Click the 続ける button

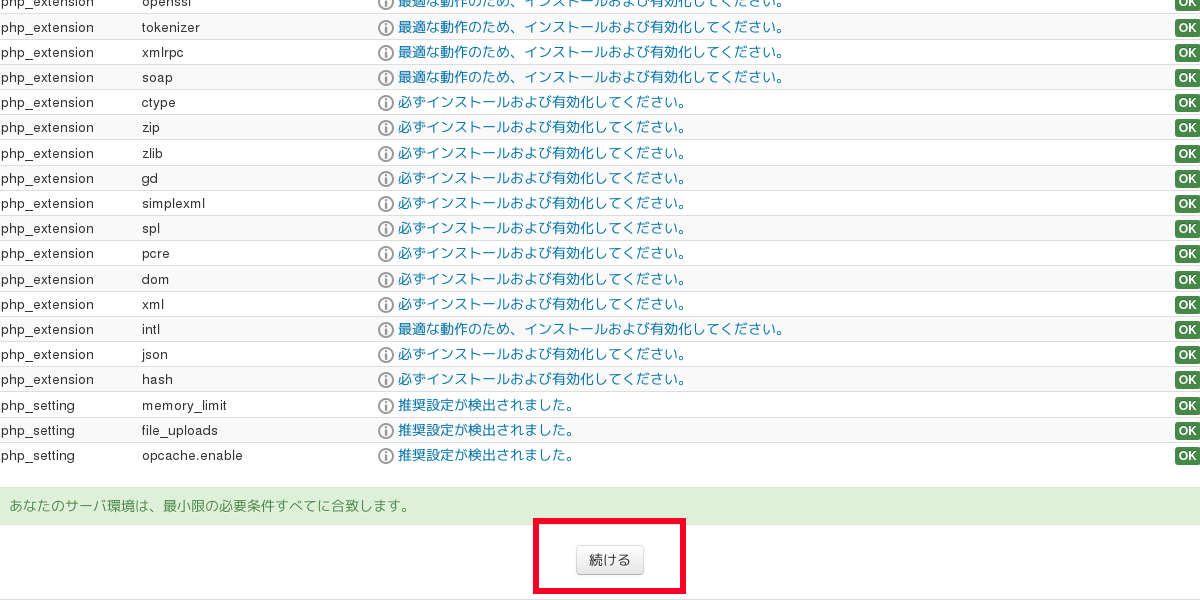pos(609,560)
